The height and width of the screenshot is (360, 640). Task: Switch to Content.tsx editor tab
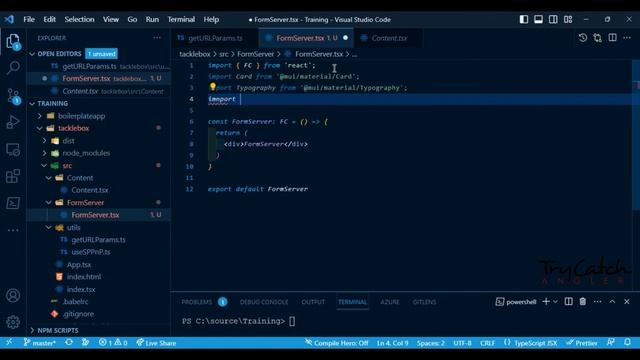point(389,38)
